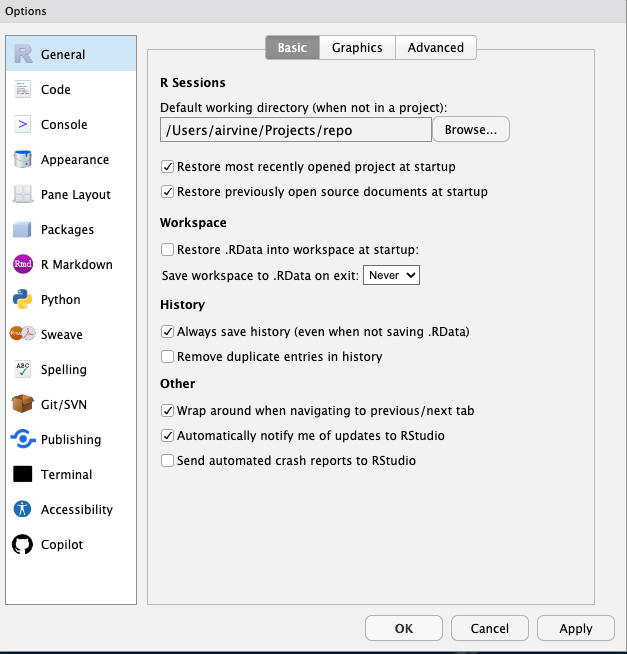Apply the current settings

click(576, 628)
